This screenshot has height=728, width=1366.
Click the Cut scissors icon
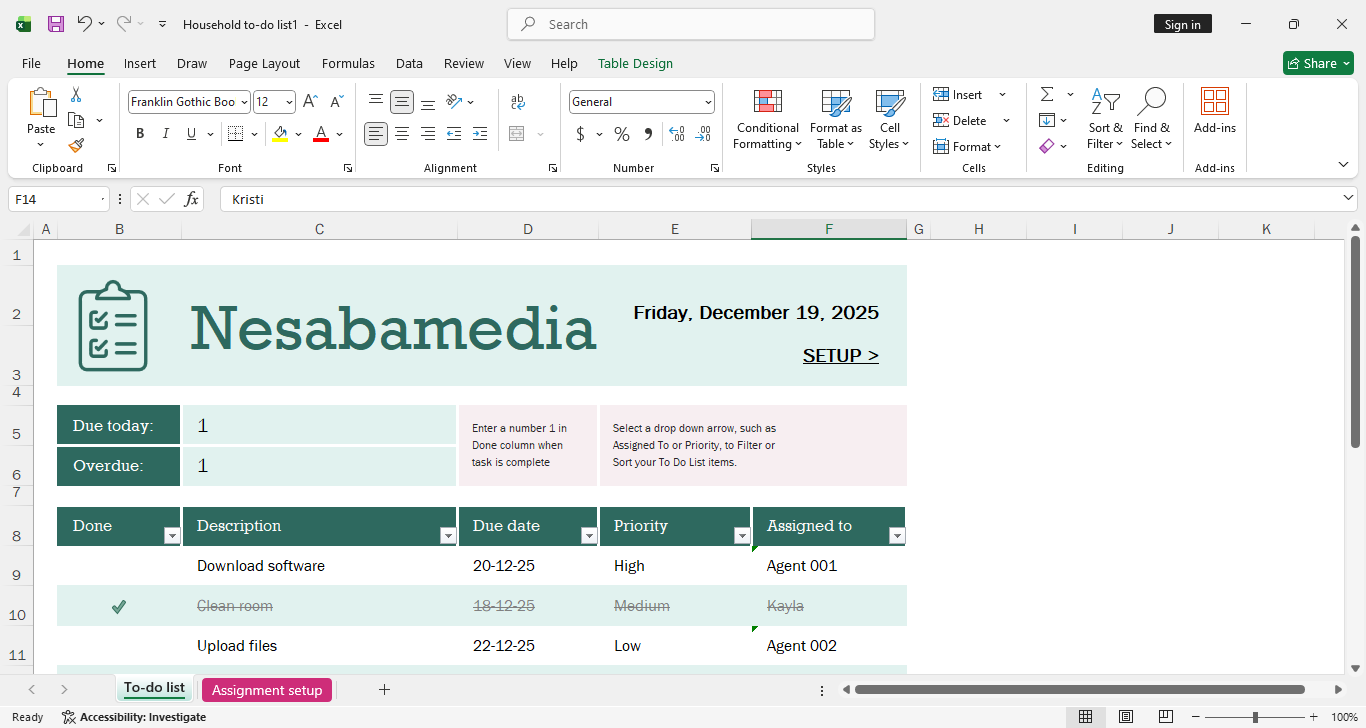point(76,95)
